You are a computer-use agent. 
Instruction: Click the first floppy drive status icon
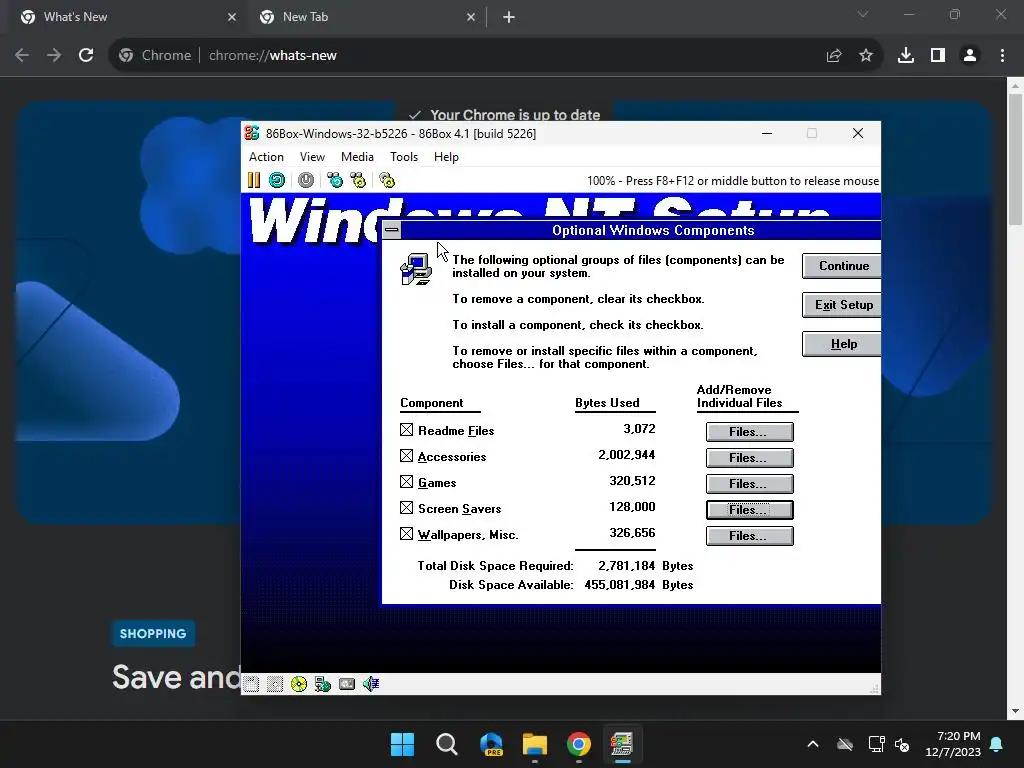click(251, 684)
